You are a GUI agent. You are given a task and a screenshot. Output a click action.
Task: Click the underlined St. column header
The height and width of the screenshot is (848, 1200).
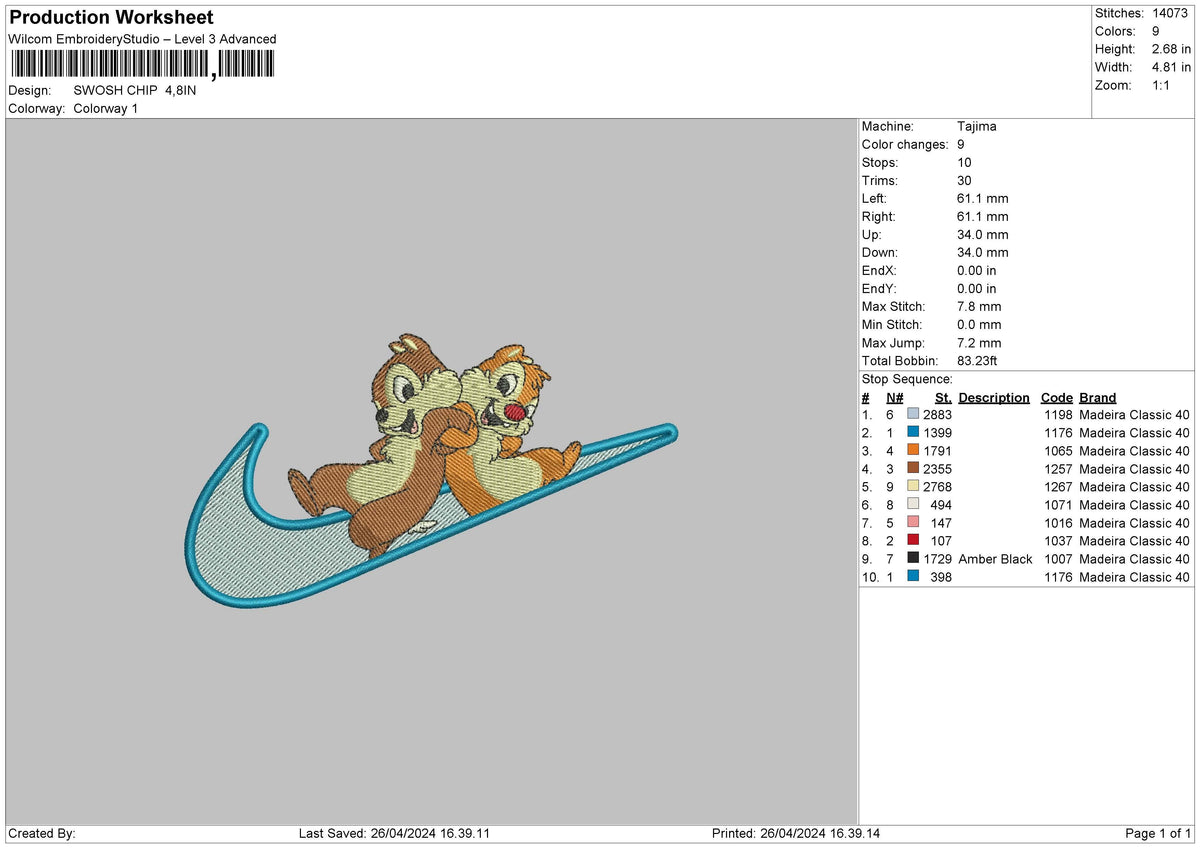click(x=941, y=397)
